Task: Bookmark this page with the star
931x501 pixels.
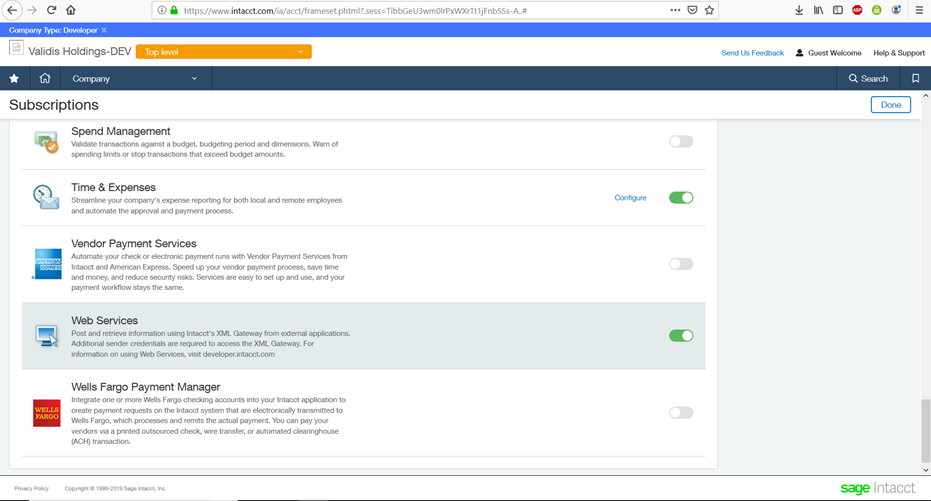Action: coord(709,10)
